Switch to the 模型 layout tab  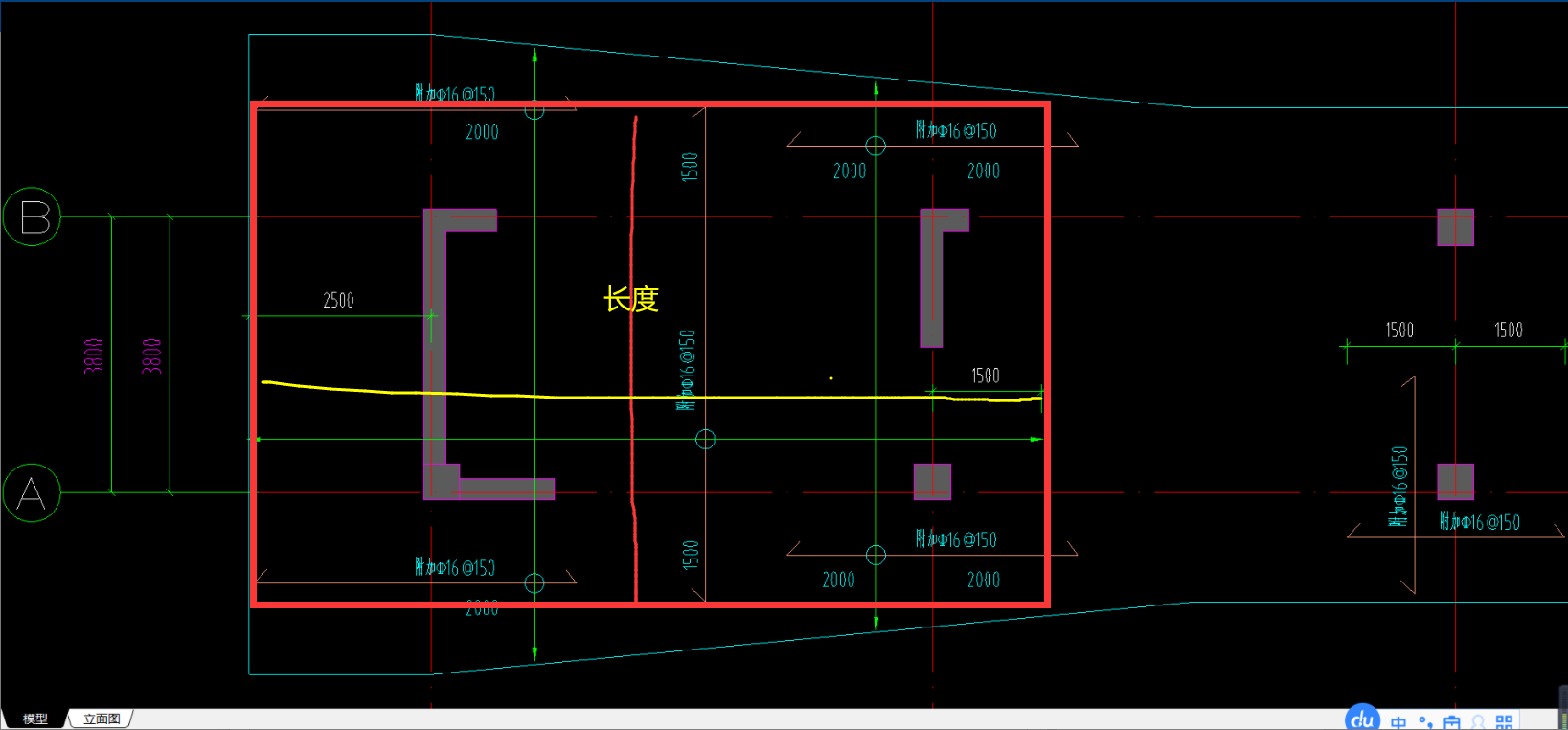(x=35, y=719)
